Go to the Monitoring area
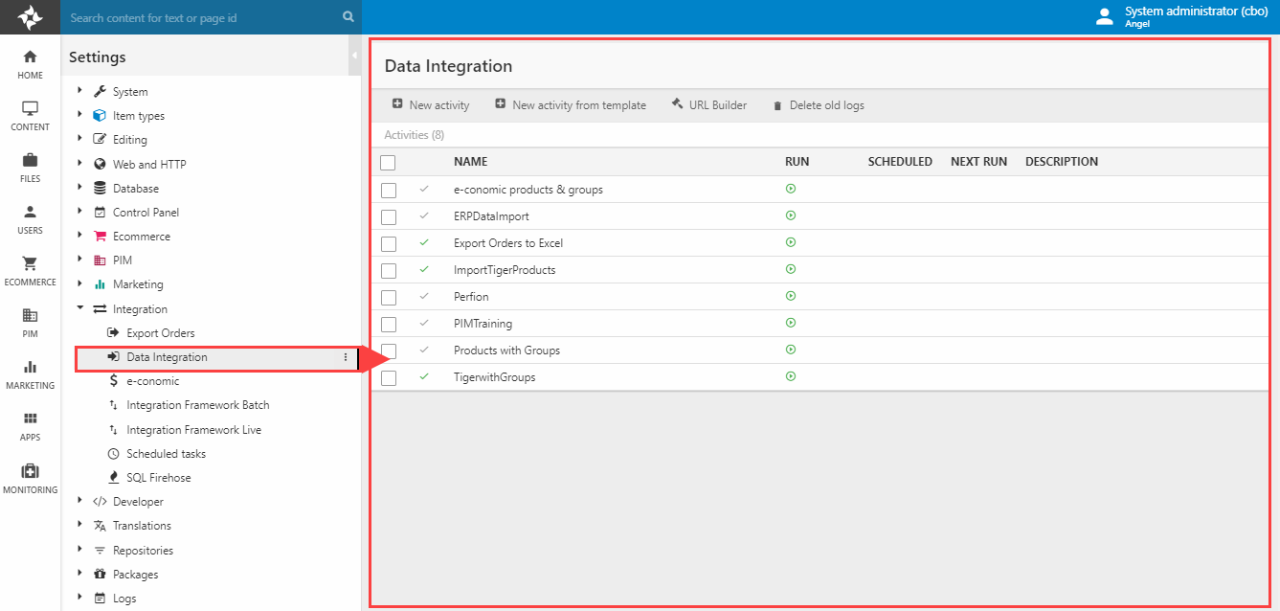Screen dimensions: 1280x611 coord(30,477)
